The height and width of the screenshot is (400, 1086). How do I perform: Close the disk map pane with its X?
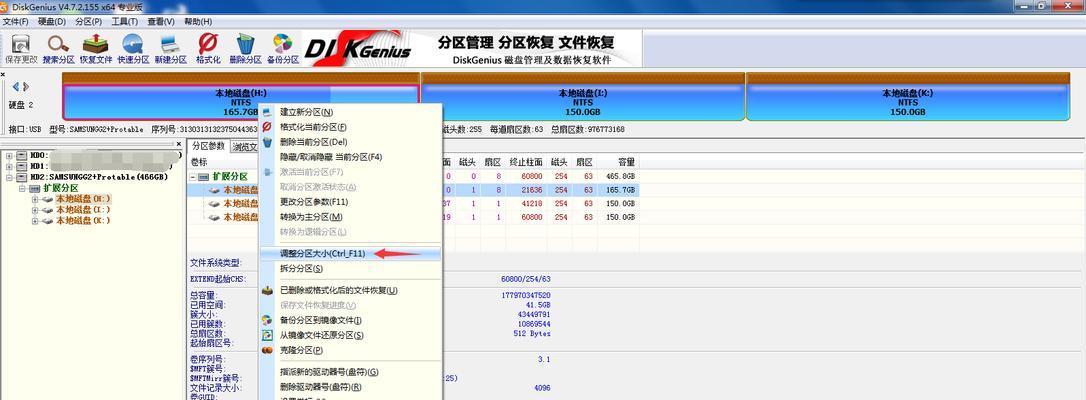3,74
